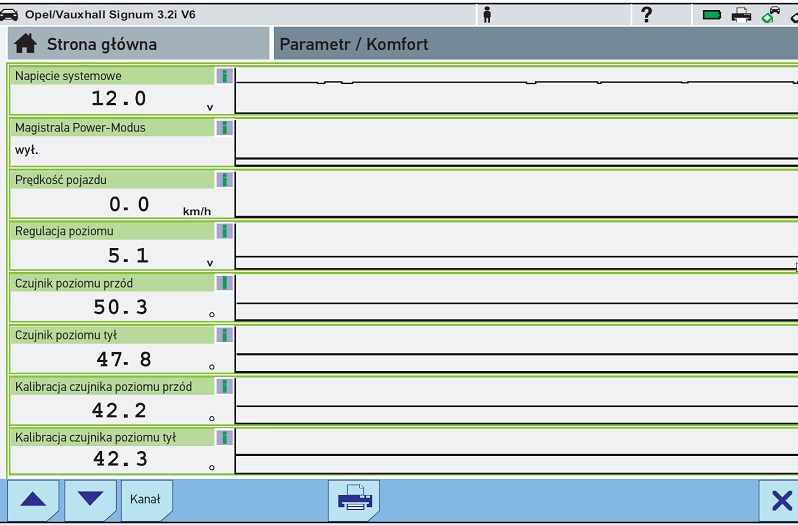Screen dimensions: 798x525
Task: Select the Parametr / Komfort header tab
Action: click(535, 45)
